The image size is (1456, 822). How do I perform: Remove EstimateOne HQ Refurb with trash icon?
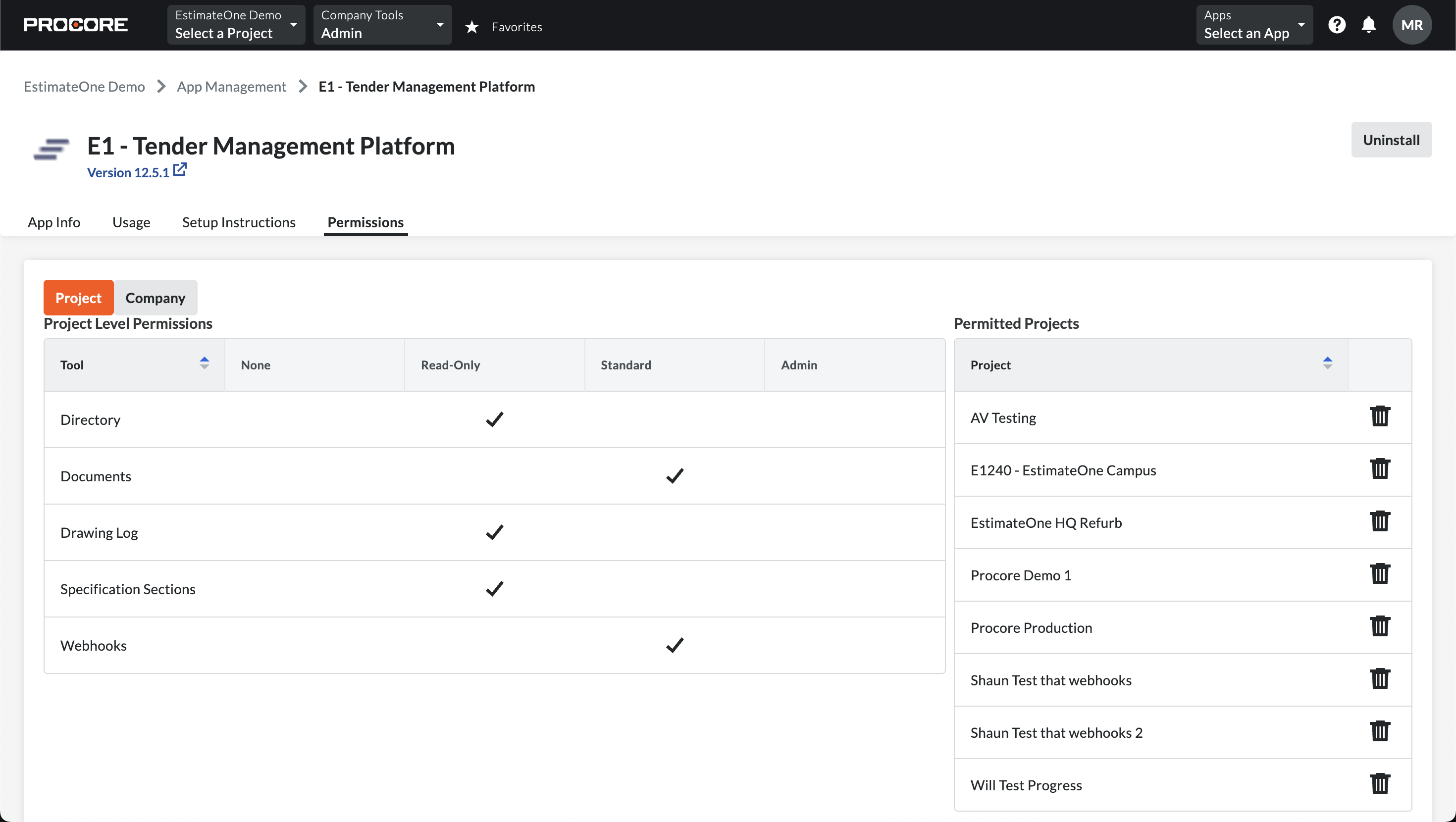coord(1380,521)
